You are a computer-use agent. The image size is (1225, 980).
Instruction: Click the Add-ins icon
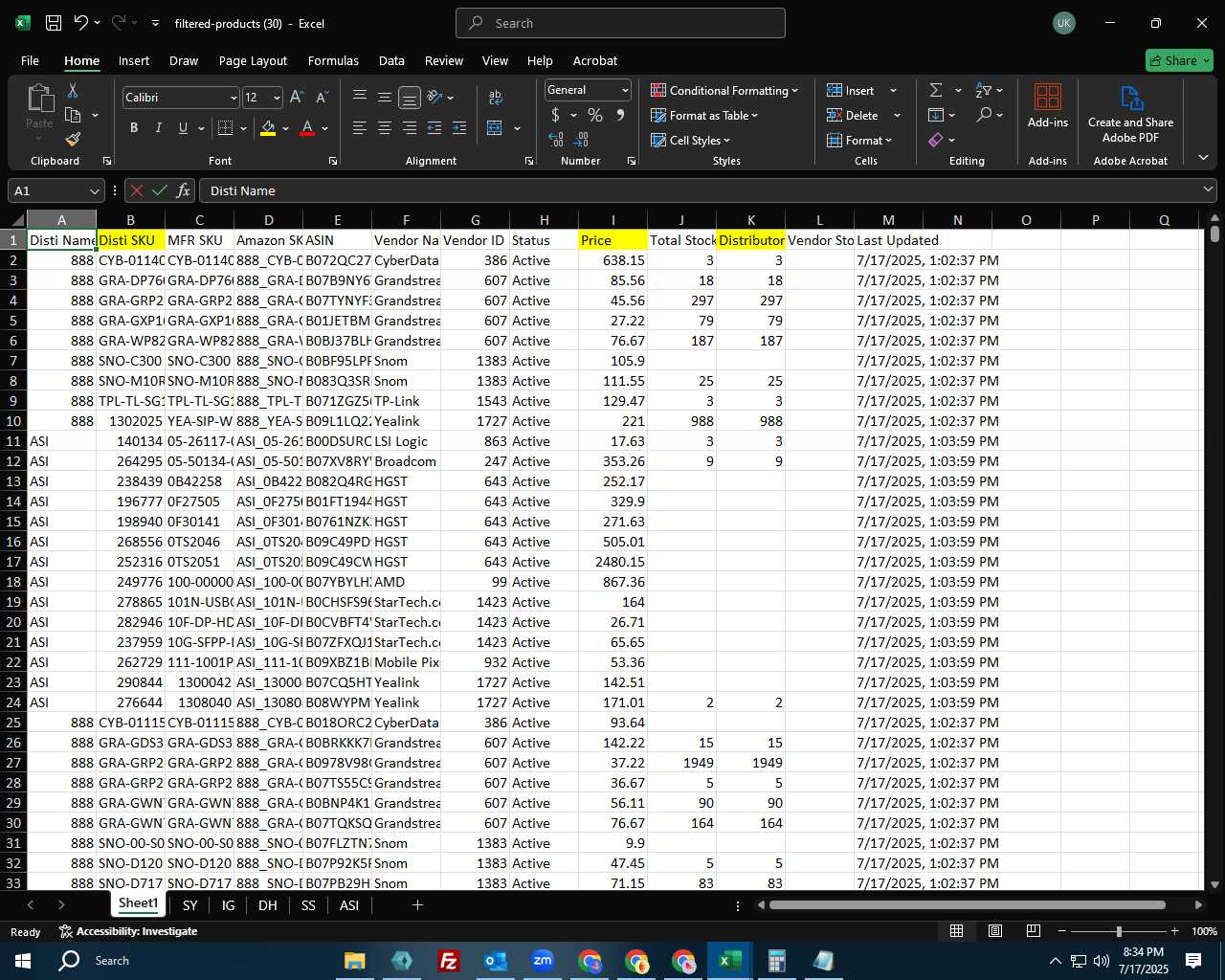pyautogui.click(x=1048, y=104)
